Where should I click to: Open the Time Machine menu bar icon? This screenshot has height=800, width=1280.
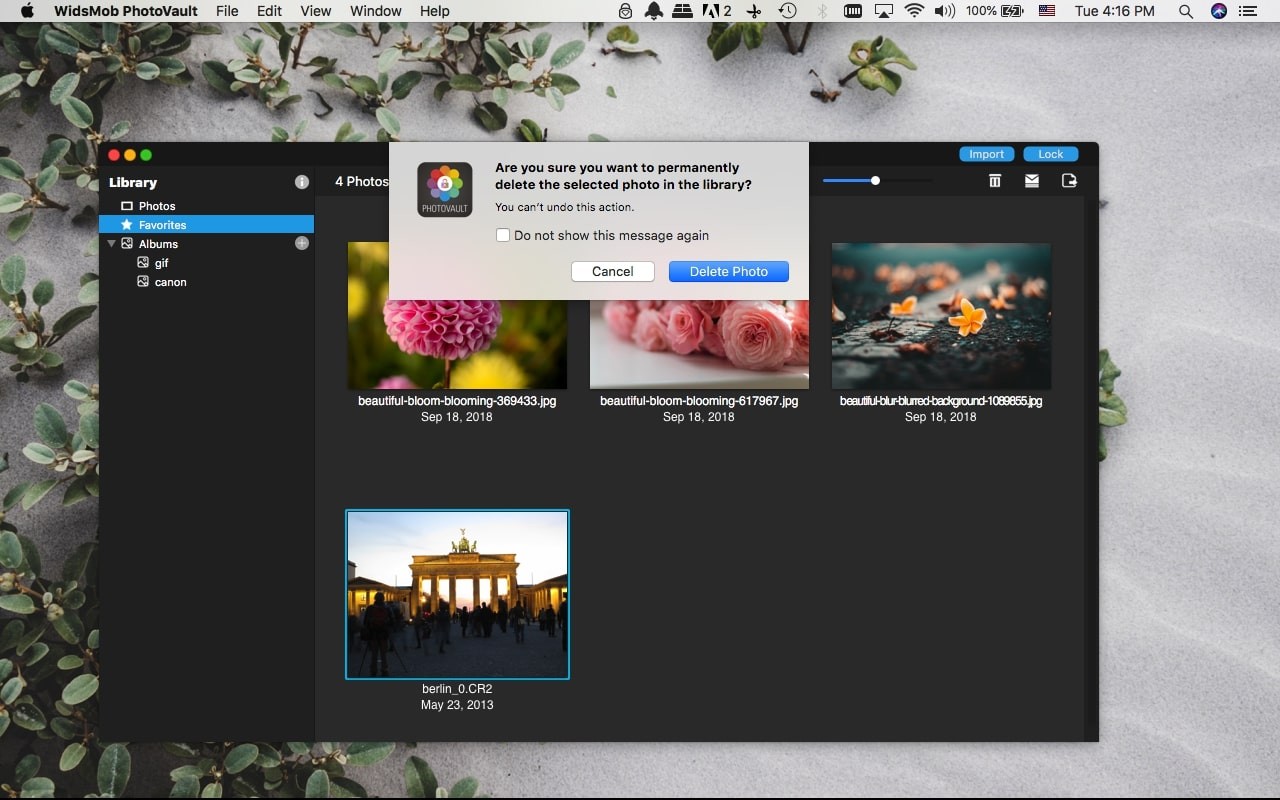click(788, 11)
